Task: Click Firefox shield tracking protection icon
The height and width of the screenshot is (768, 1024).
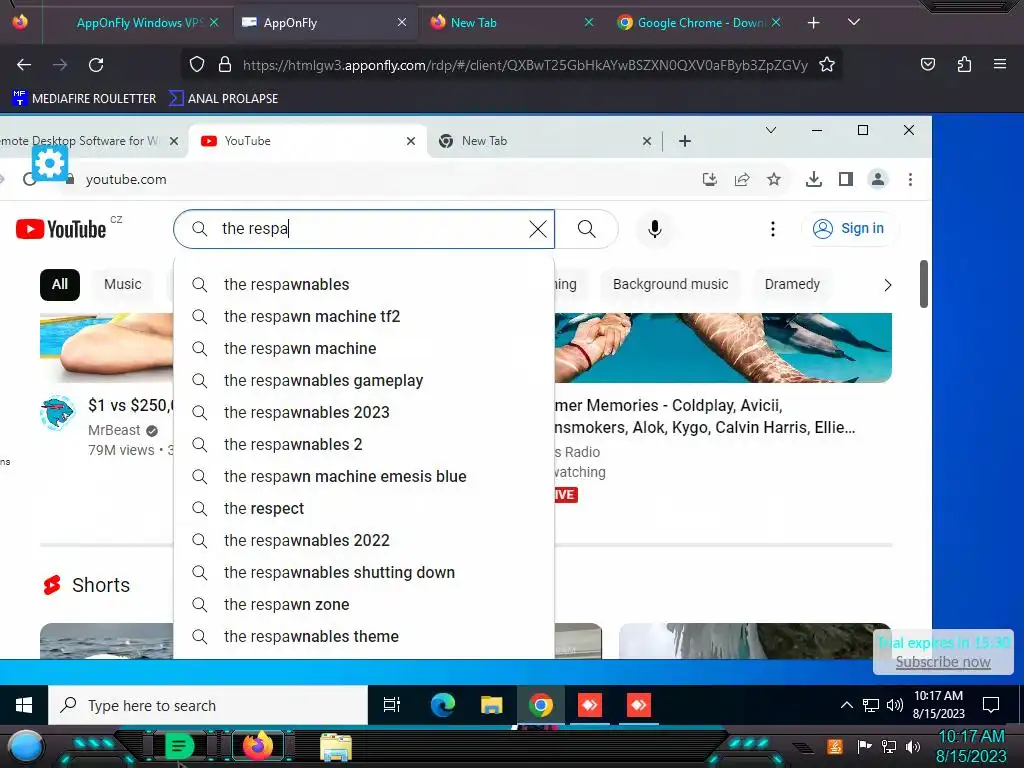Action: pos(197,65)
